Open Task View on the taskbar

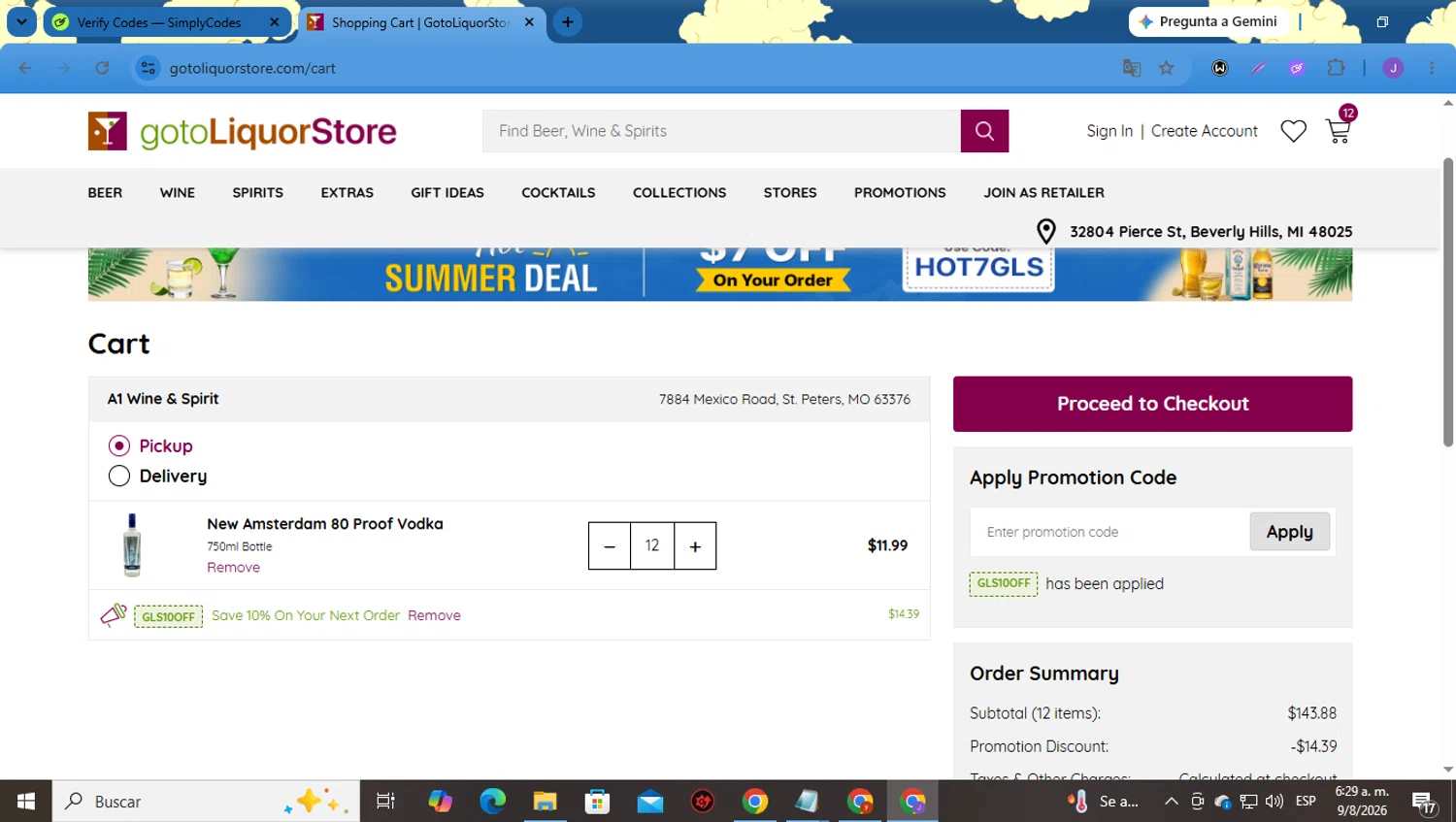[385, 802]
